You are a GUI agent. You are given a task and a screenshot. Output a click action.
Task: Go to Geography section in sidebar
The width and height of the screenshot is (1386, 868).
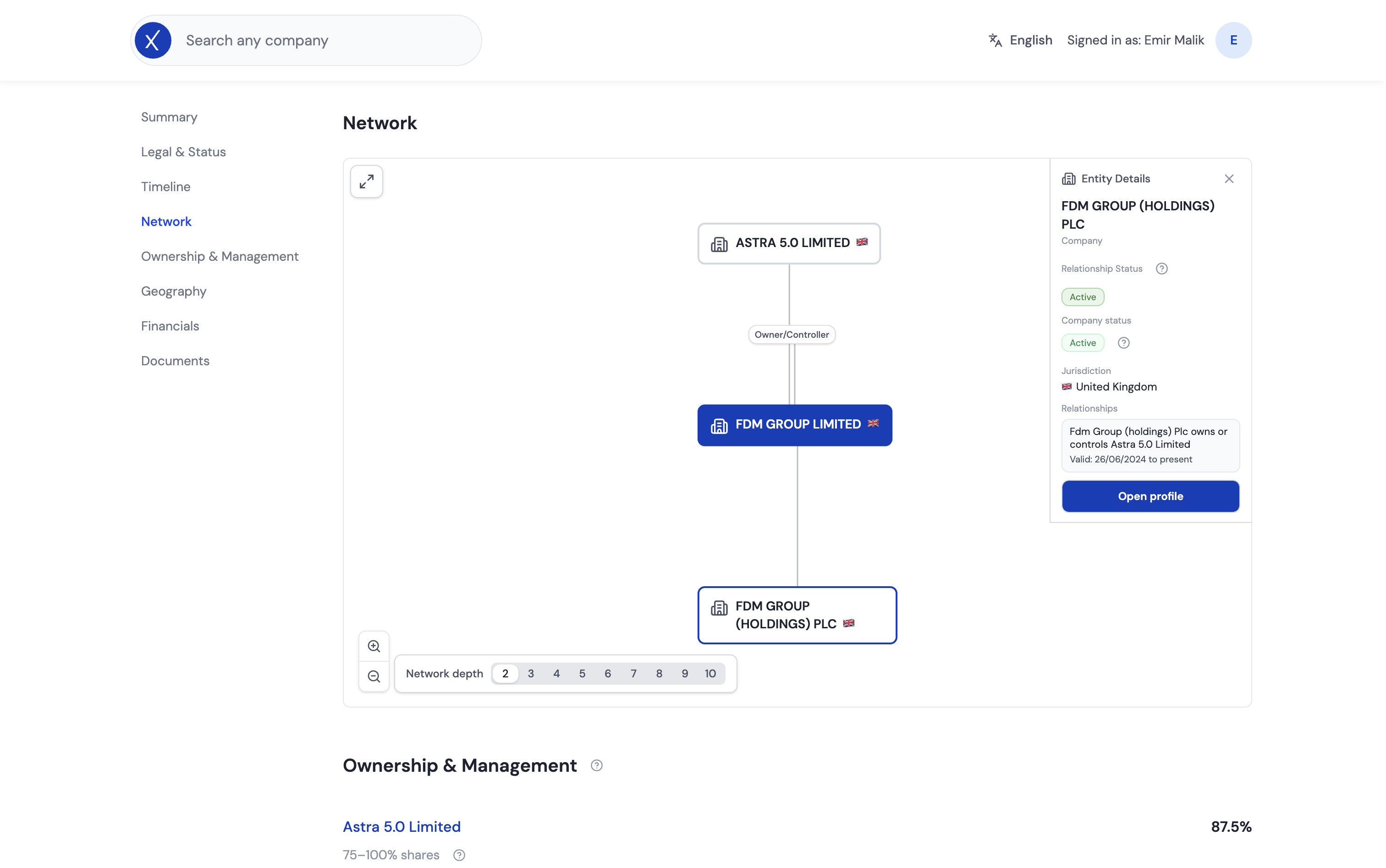tap(173, 291)
